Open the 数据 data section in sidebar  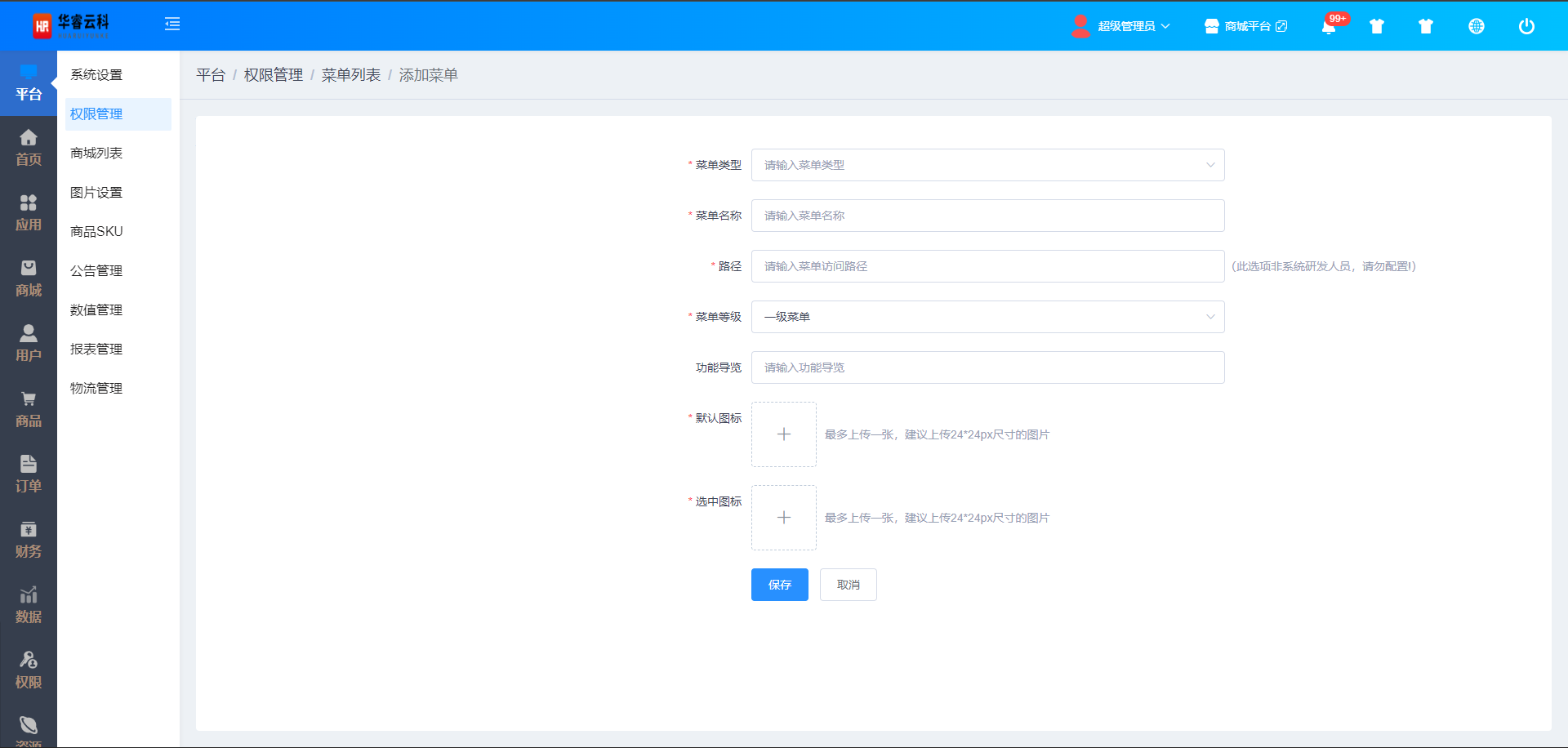point(29,605)
